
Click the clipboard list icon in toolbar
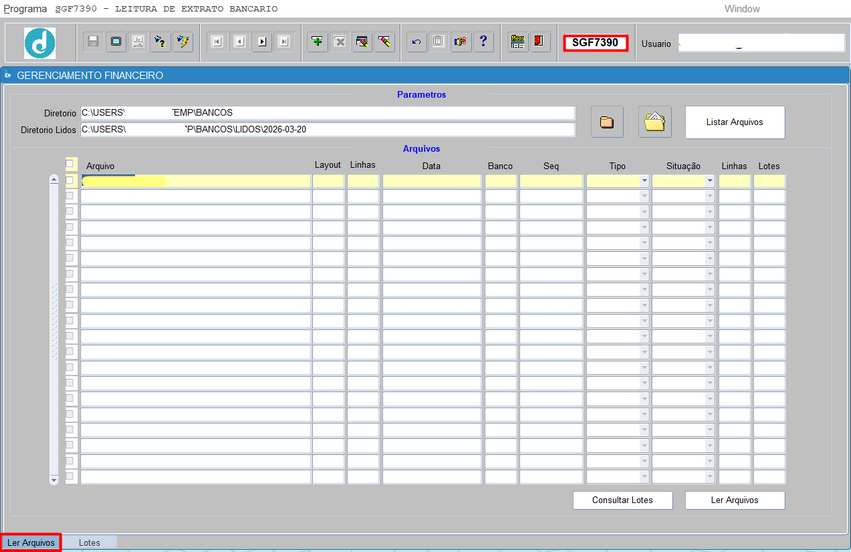pos(439,42)
